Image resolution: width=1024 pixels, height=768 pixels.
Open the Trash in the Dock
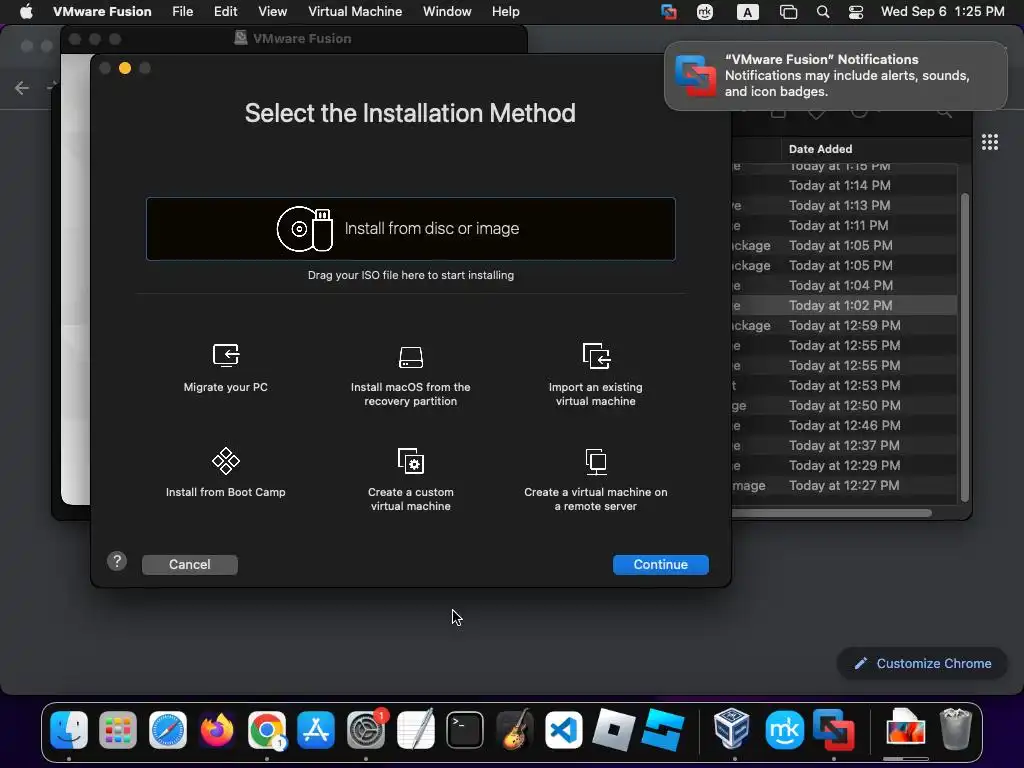tap(955, 729)
